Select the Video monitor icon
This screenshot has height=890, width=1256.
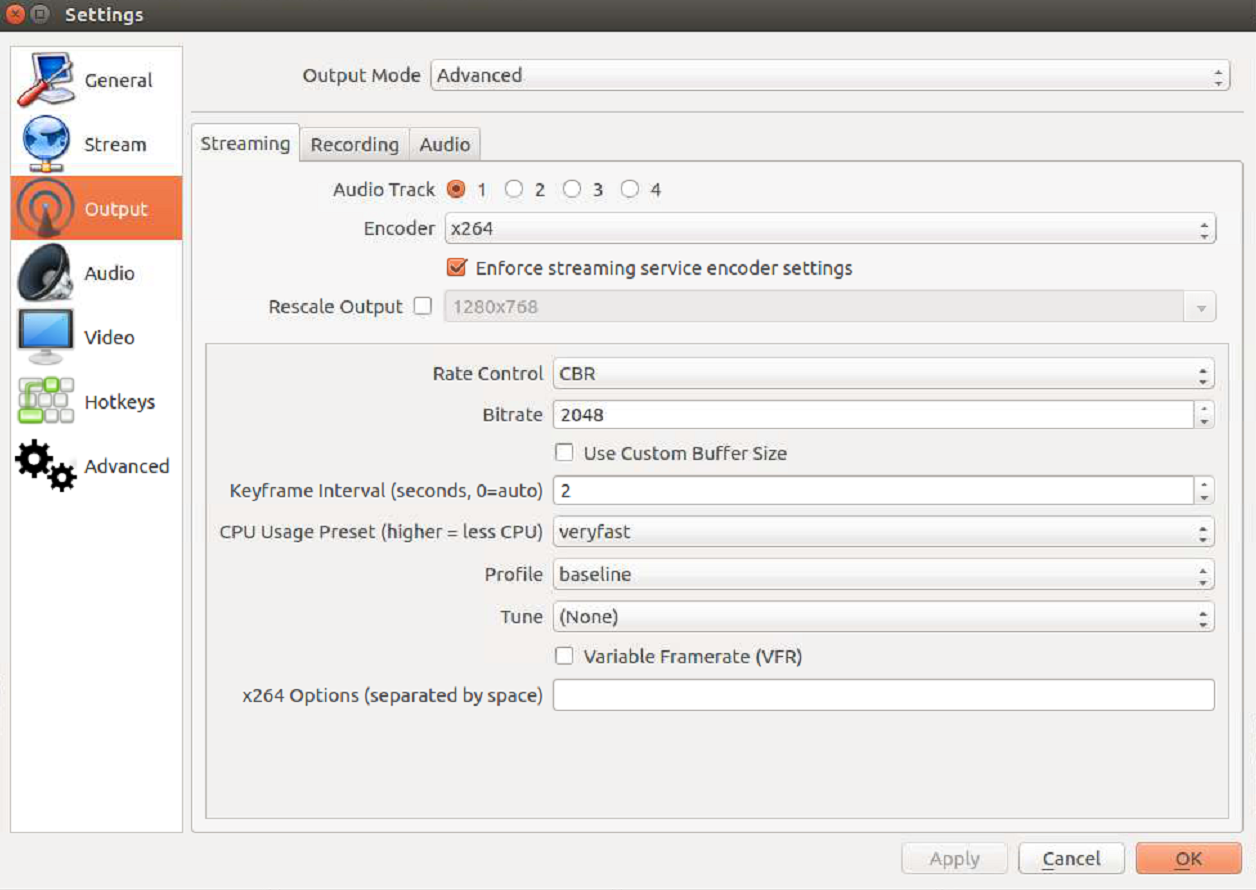[x=46, y=337]
